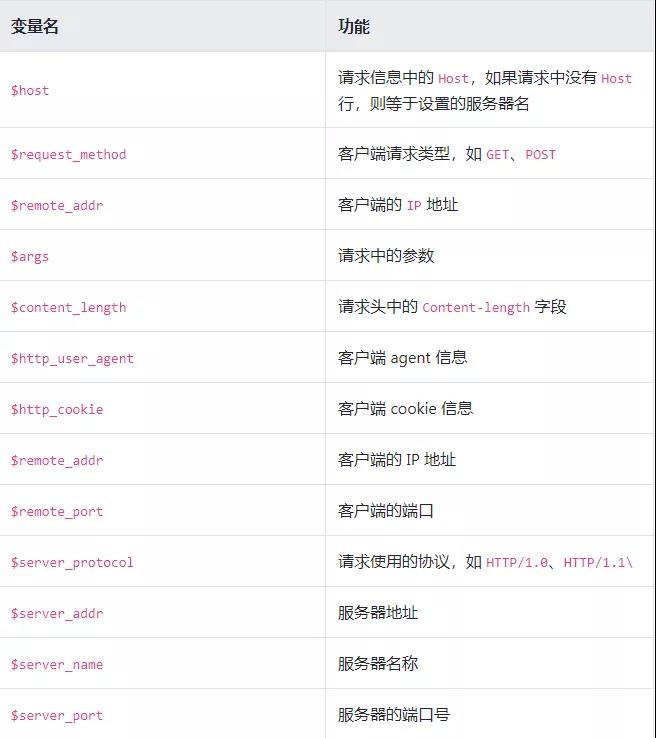Click the $server_name variable

coord(57,664)
